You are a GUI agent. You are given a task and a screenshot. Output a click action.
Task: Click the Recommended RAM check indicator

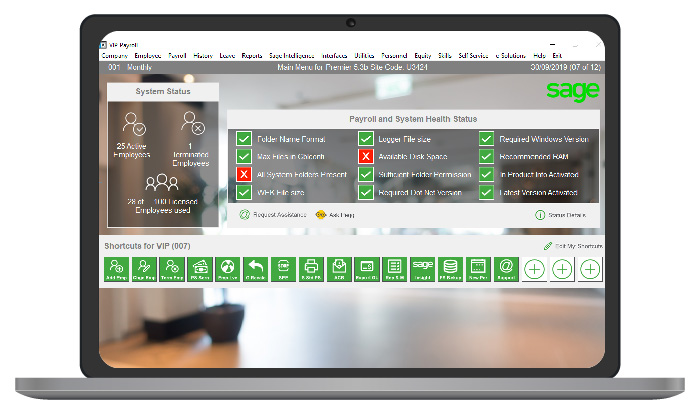click(x=486, y=156)
